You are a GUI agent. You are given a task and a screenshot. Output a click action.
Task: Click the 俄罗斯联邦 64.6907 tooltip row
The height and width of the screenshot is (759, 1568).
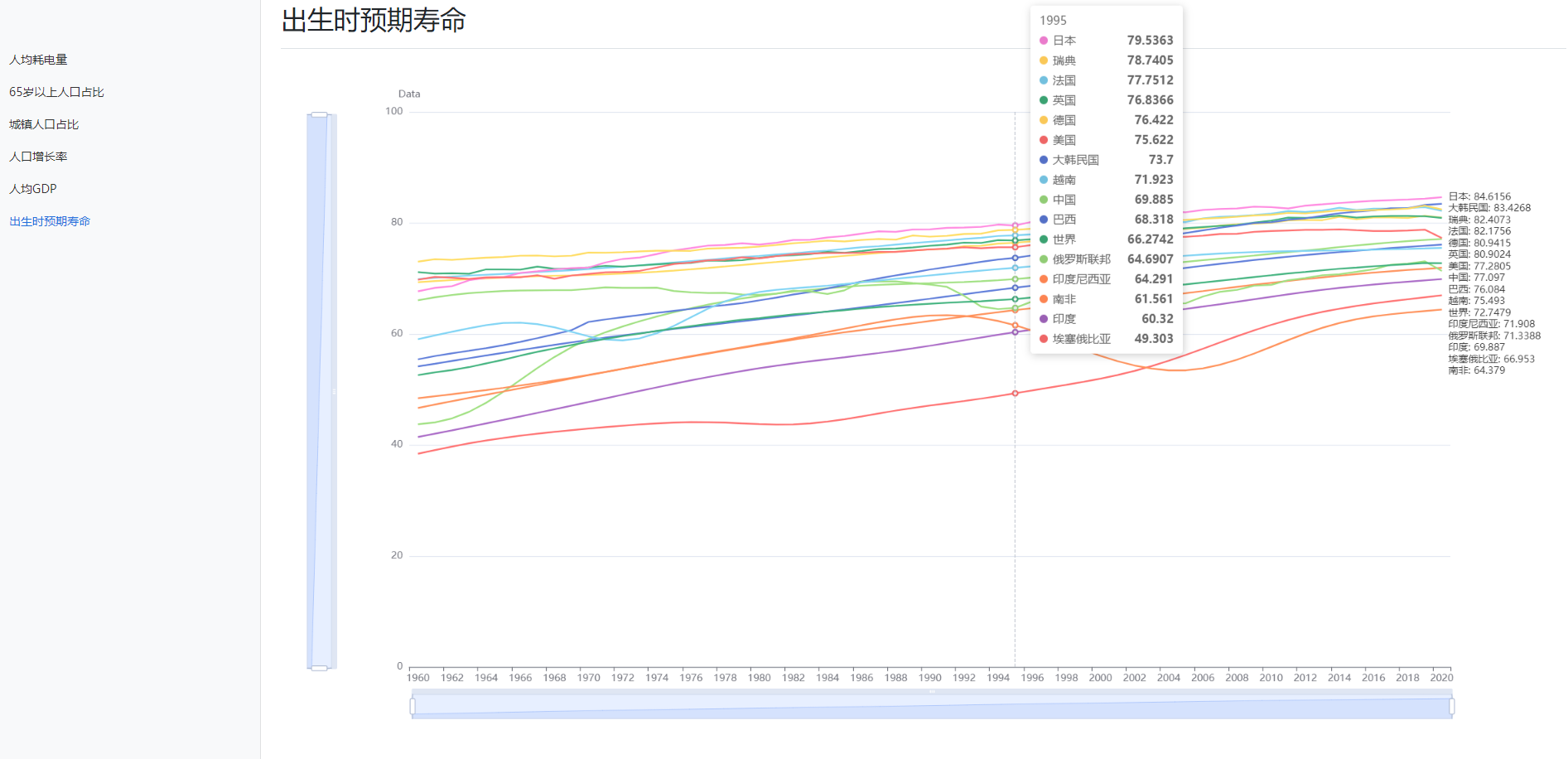click(1107, 259)
